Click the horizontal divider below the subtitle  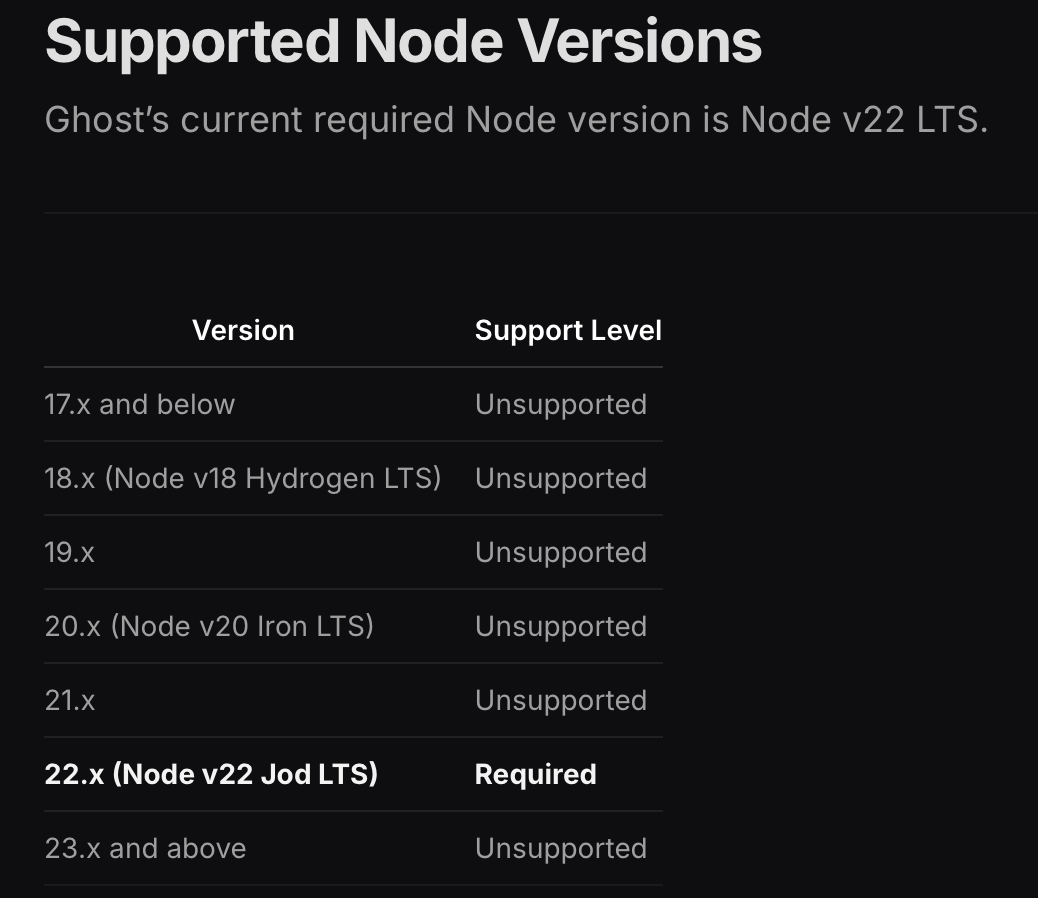[x=540, y=213]
